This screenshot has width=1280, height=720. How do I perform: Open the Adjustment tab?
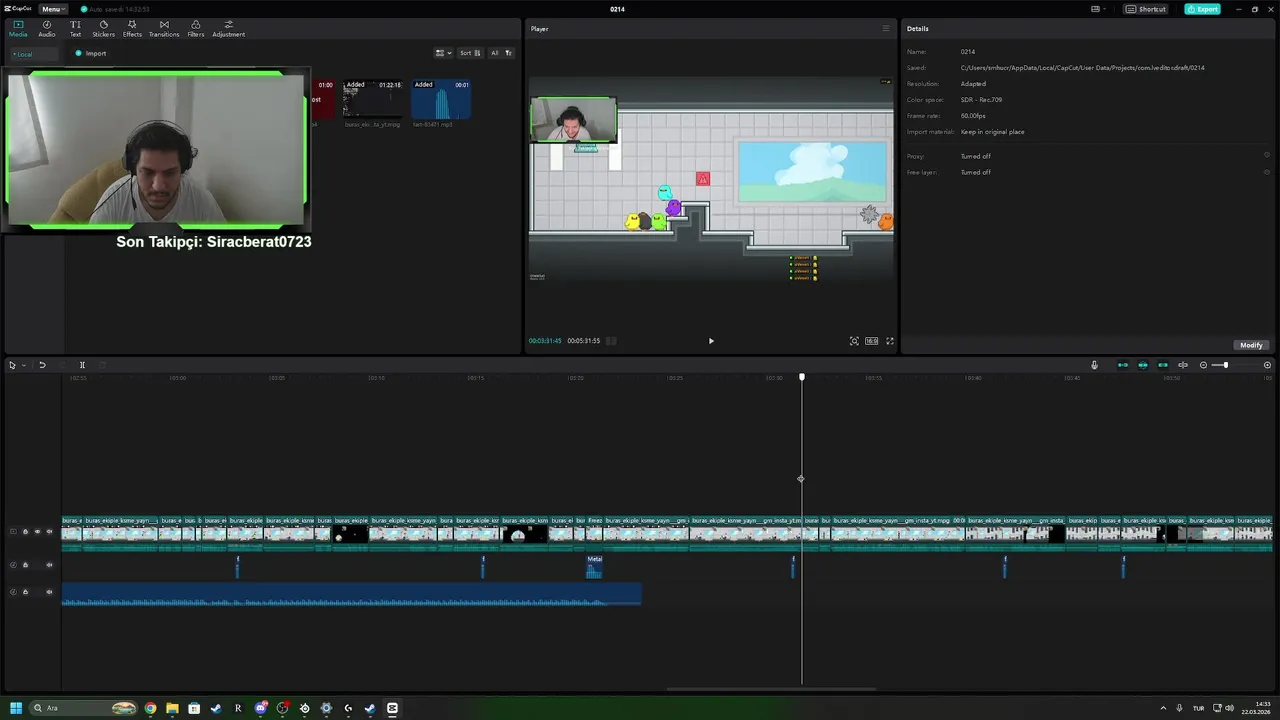(228, 28)
